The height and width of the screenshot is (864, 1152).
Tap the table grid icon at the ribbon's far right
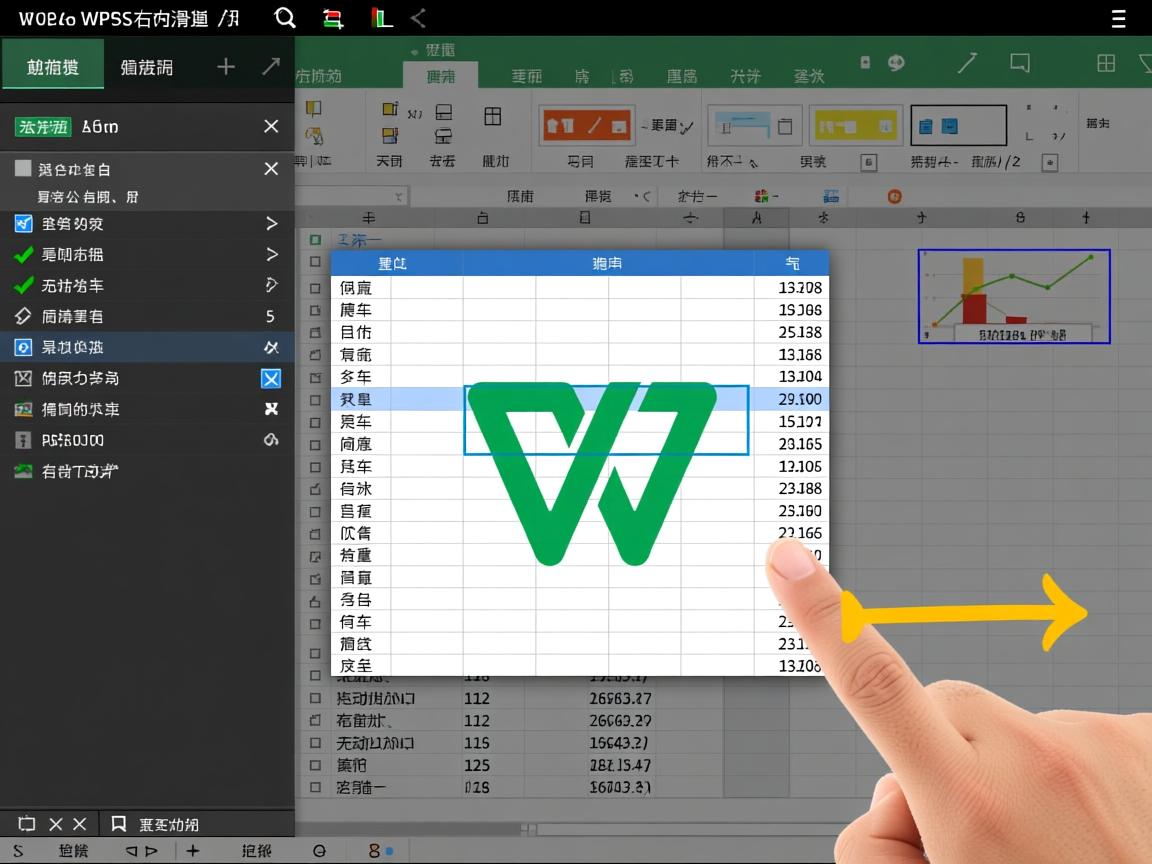(x=1105, y=62)
